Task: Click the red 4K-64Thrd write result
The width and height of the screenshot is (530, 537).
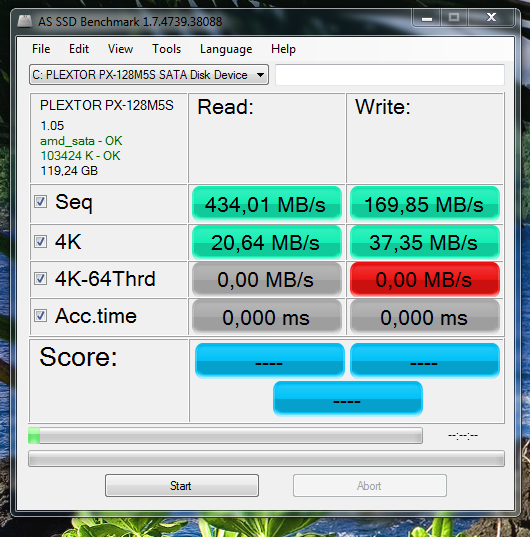Action: pyautogui.click(x=425, y=279)
